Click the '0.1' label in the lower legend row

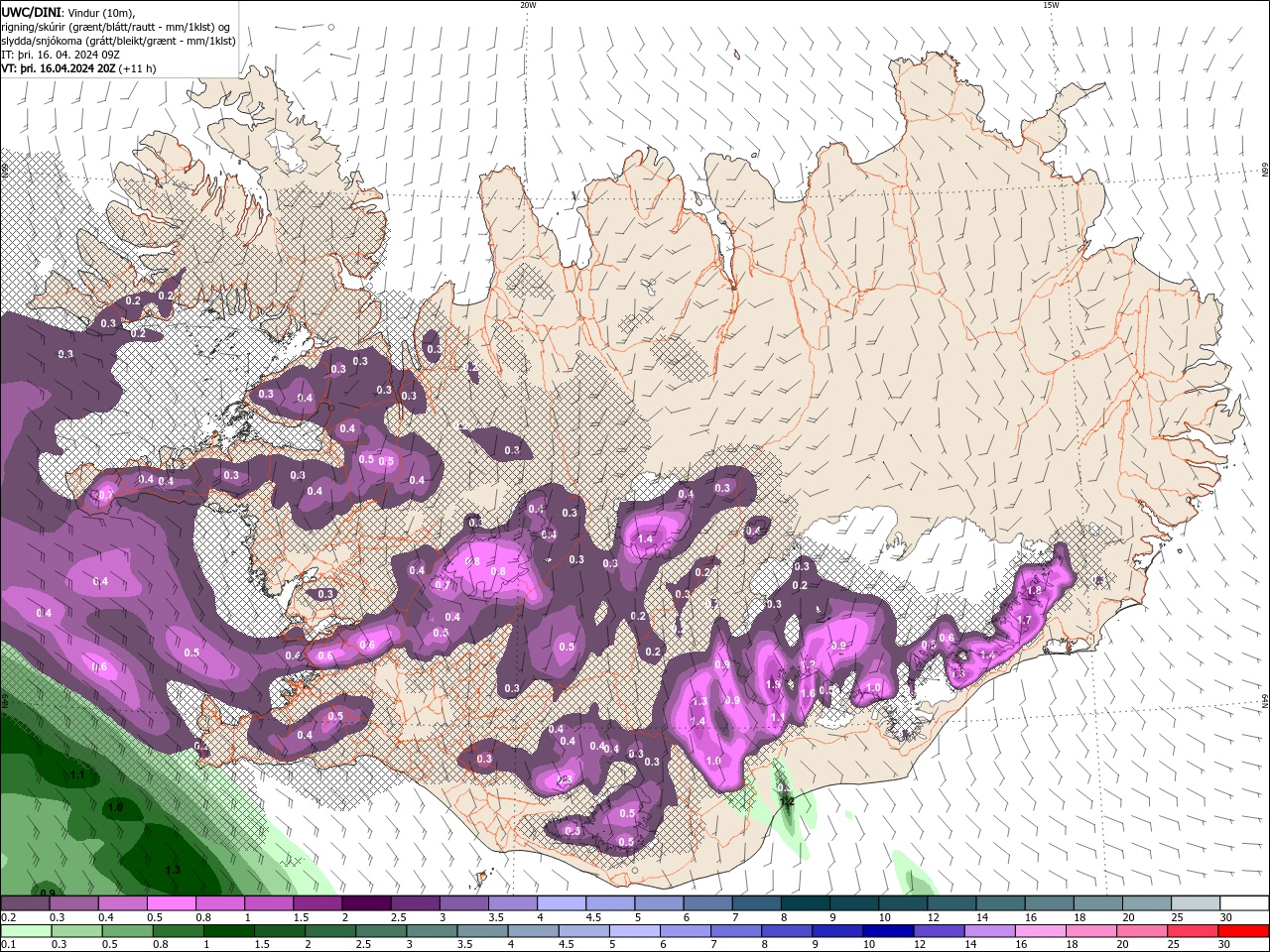(8, 944)
